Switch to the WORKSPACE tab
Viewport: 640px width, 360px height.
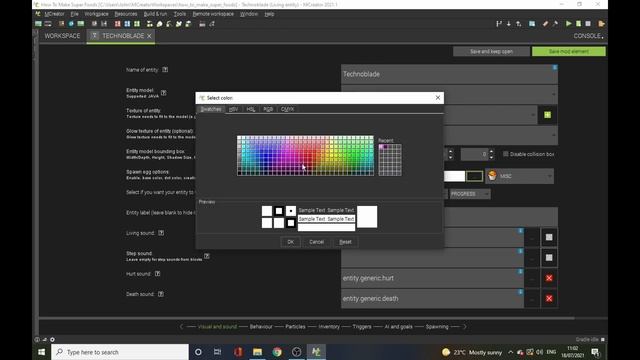62,36
